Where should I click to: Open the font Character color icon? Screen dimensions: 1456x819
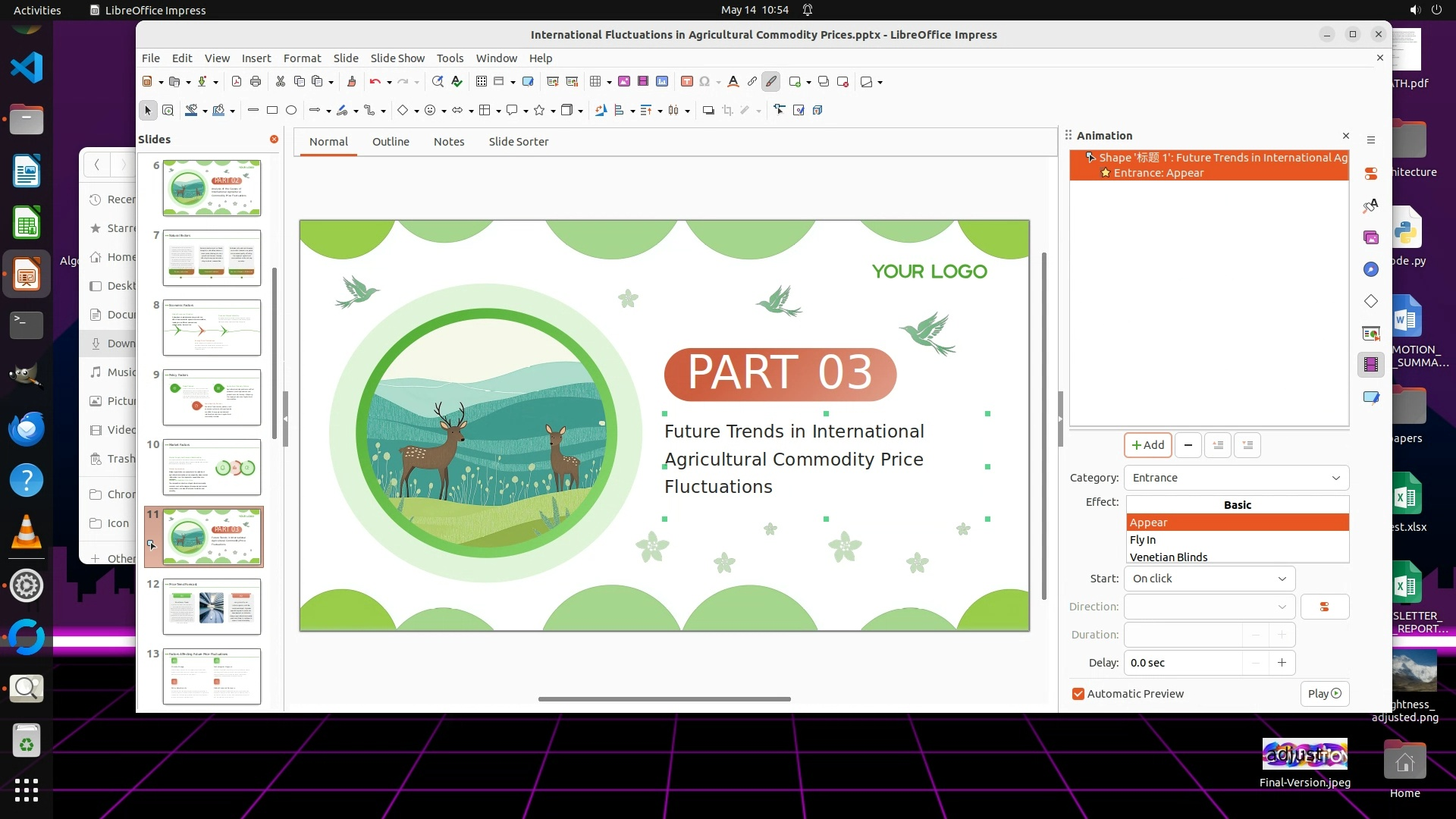tap(733, 82)
